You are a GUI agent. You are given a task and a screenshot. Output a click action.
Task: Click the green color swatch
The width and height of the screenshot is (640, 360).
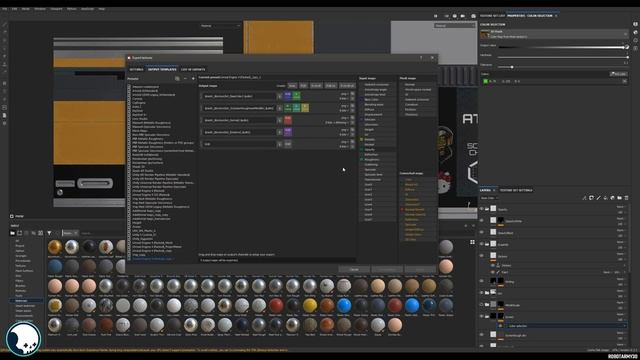pos(486,81)
